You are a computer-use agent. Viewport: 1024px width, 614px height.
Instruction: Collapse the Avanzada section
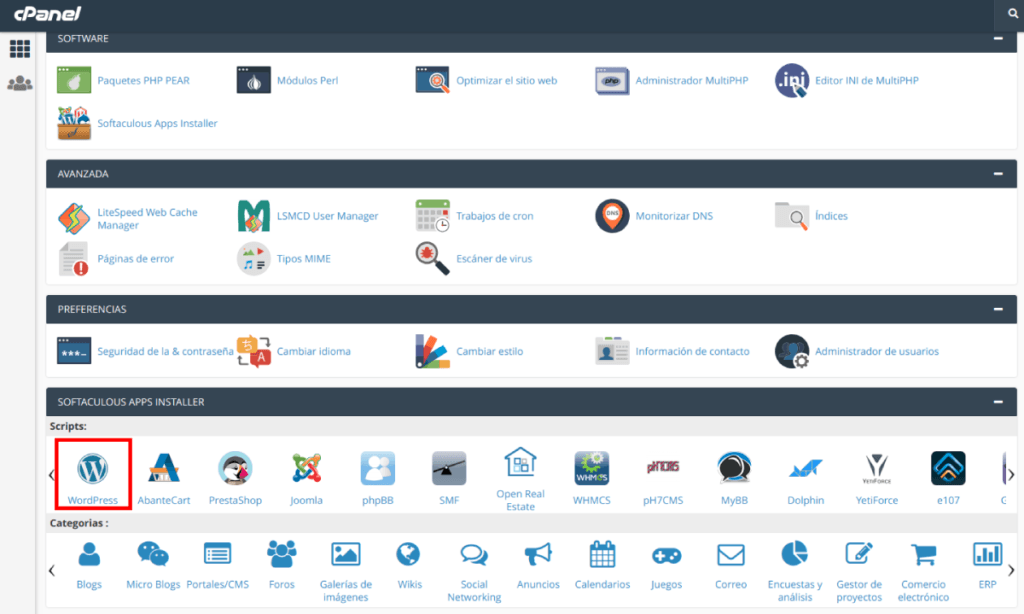[x=997, y=173]
